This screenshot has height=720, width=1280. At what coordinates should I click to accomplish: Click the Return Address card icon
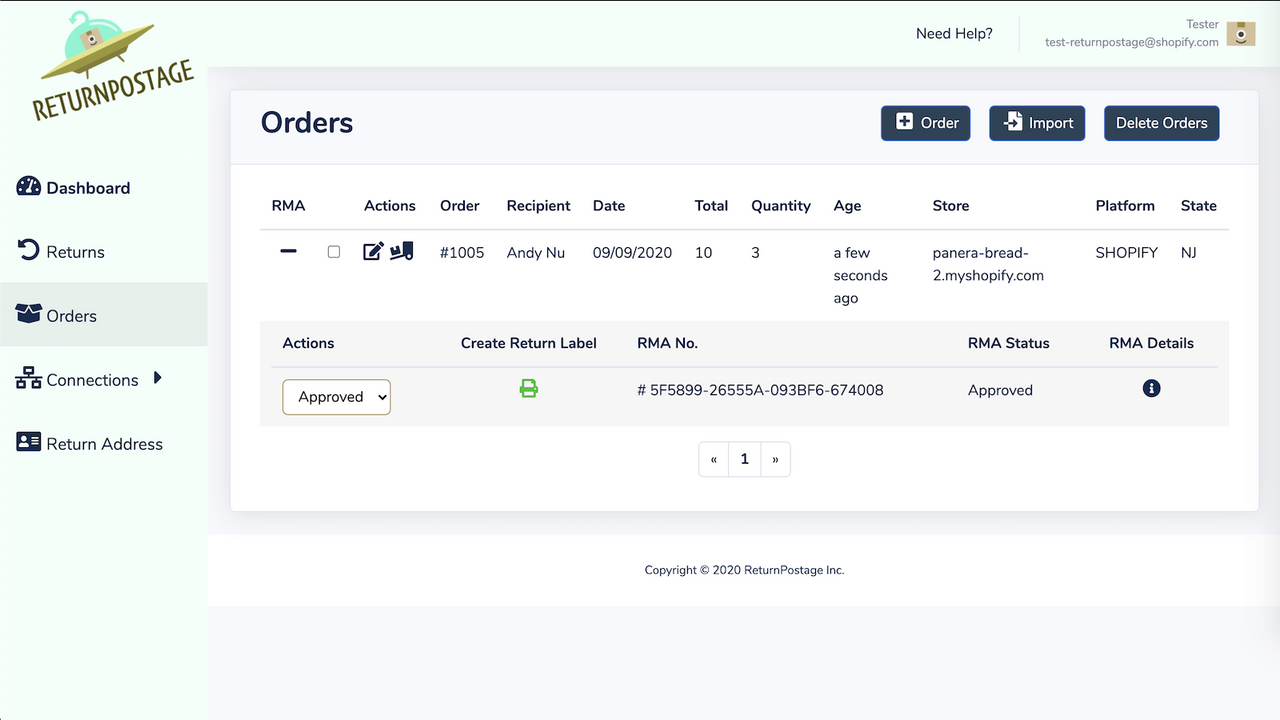pos(29,442)
